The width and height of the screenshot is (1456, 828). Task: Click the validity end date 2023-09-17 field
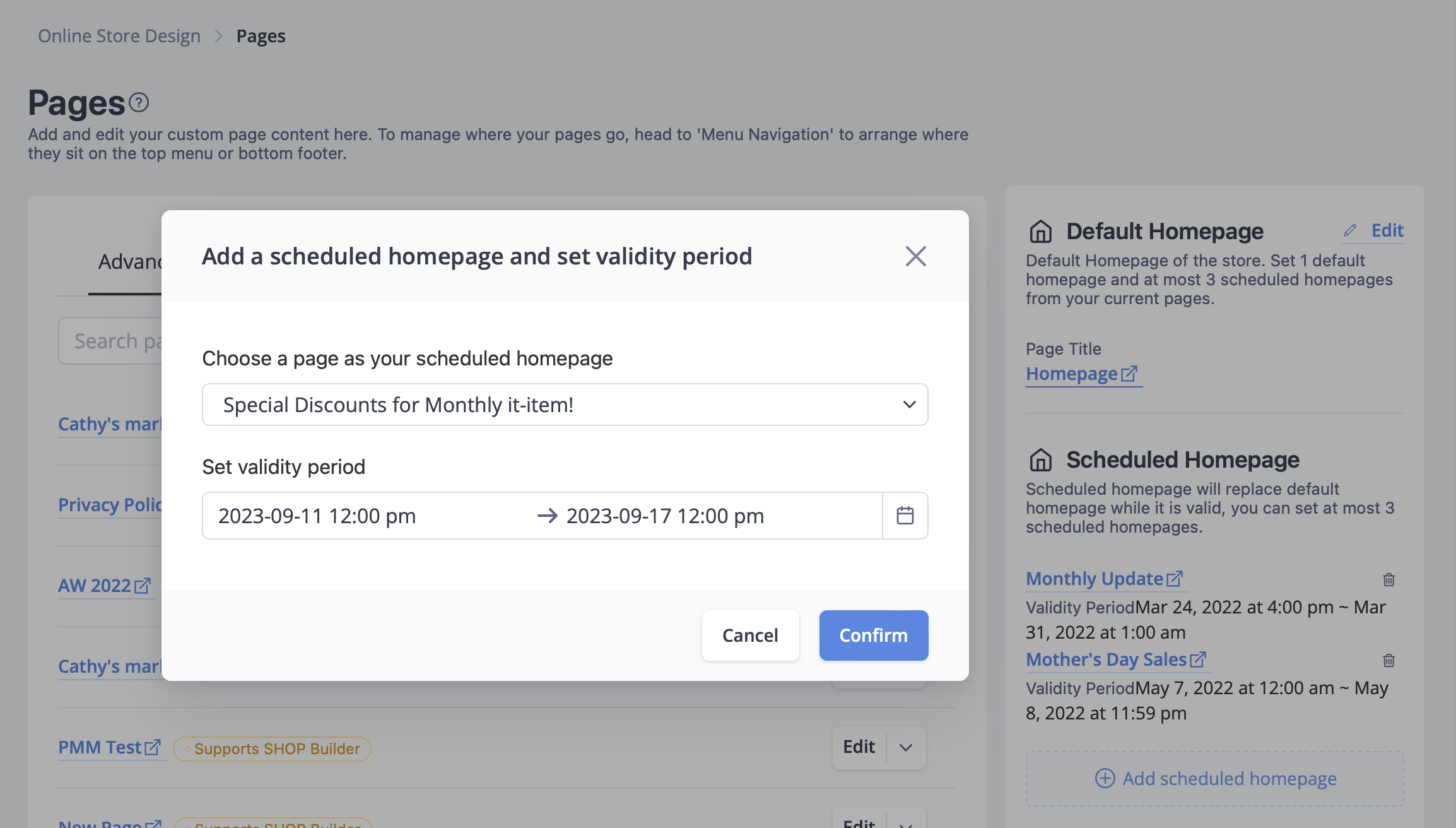665,516
